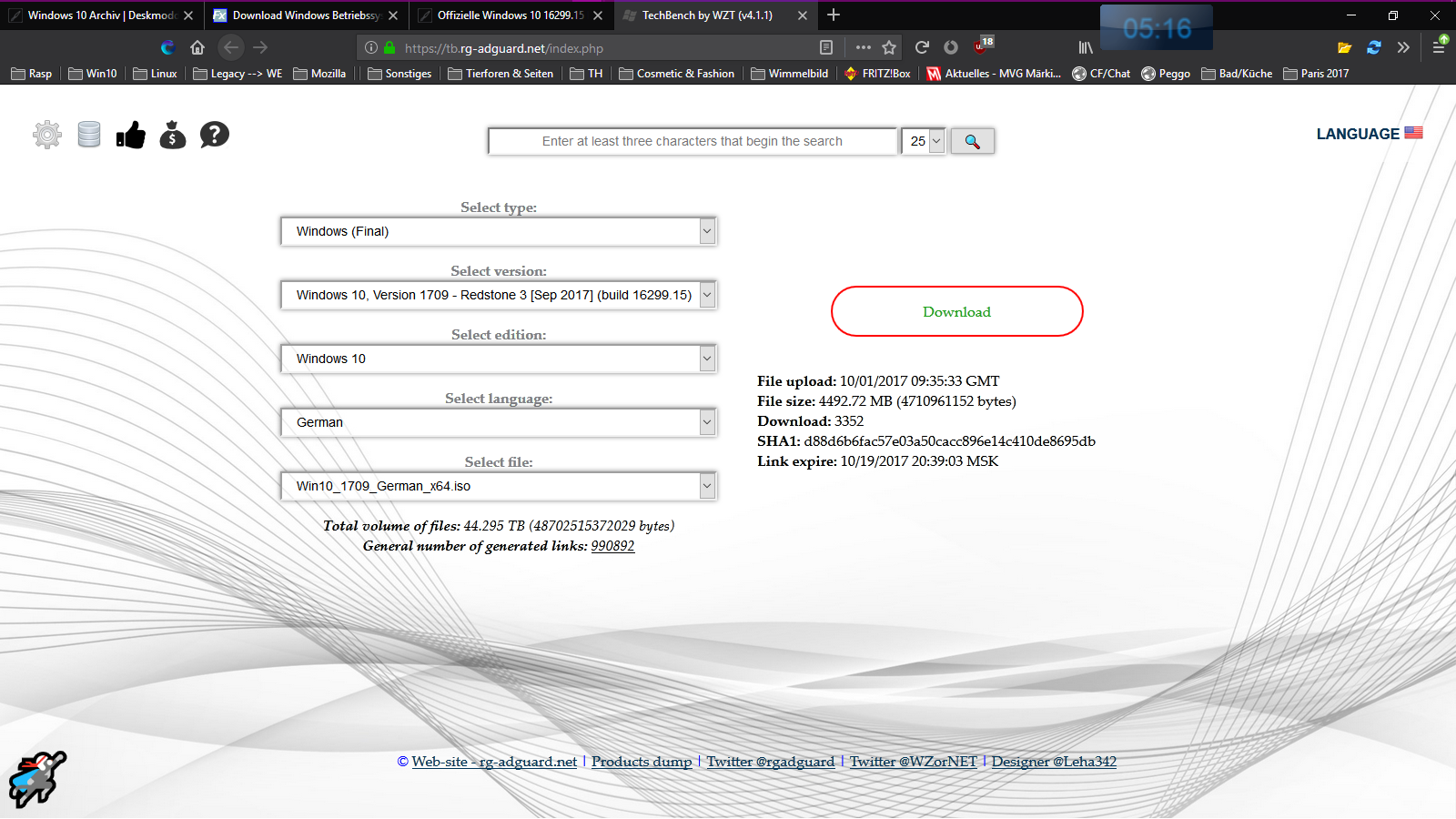This screenshot has height=819, width=1456.
Task: Click the thumbs-up icon
Action: [x=131, y=135]
